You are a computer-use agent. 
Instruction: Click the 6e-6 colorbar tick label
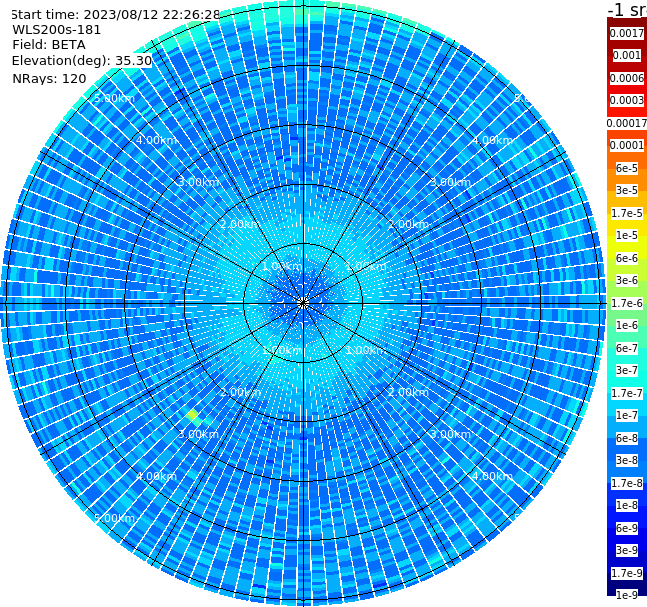tap(627, 258)
